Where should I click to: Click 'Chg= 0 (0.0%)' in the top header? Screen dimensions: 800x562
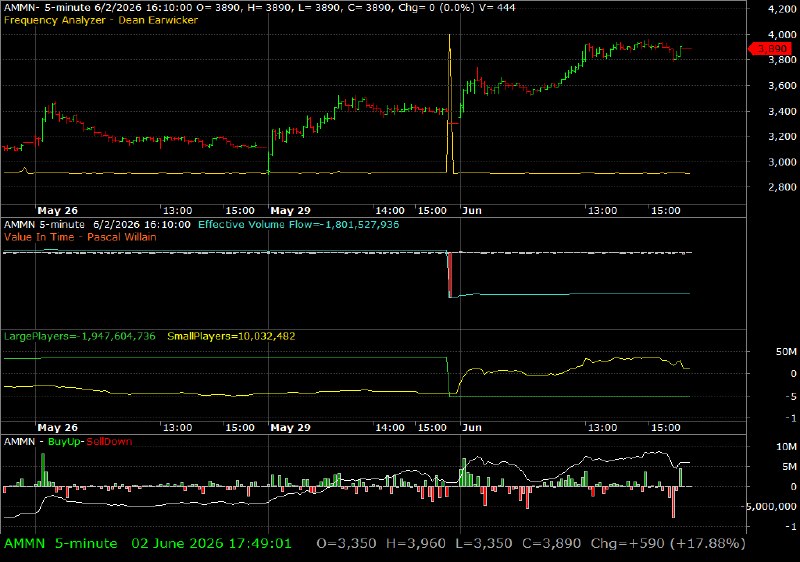[438, 8]
